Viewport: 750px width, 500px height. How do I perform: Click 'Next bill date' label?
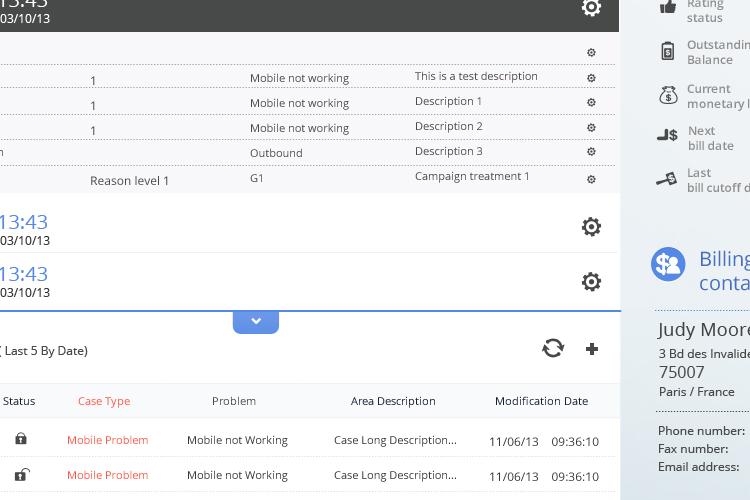pyautogui.click(x=711, y=138)
